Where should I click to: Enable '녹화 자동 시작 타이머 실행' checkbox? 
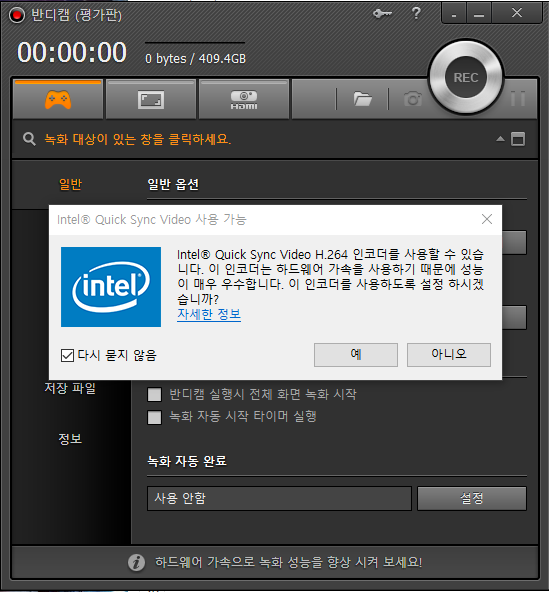(154, 417)
